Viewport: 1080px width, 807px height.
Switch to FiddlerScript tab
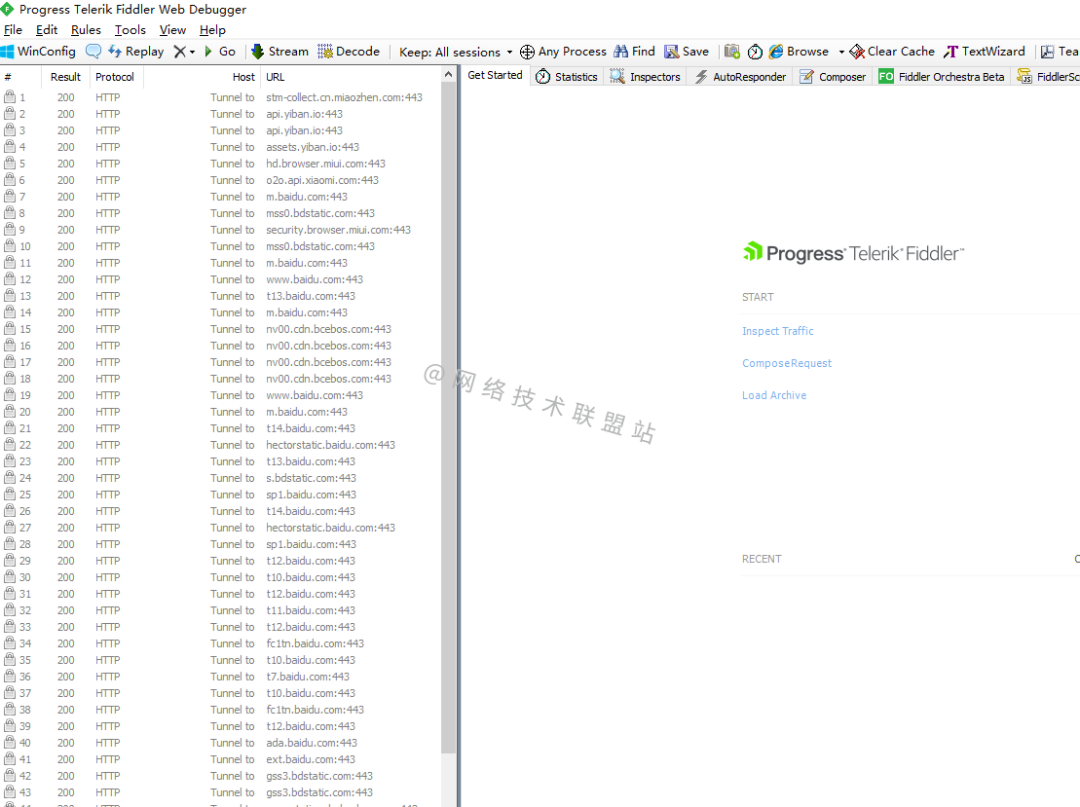click(x=1048, y=76)
